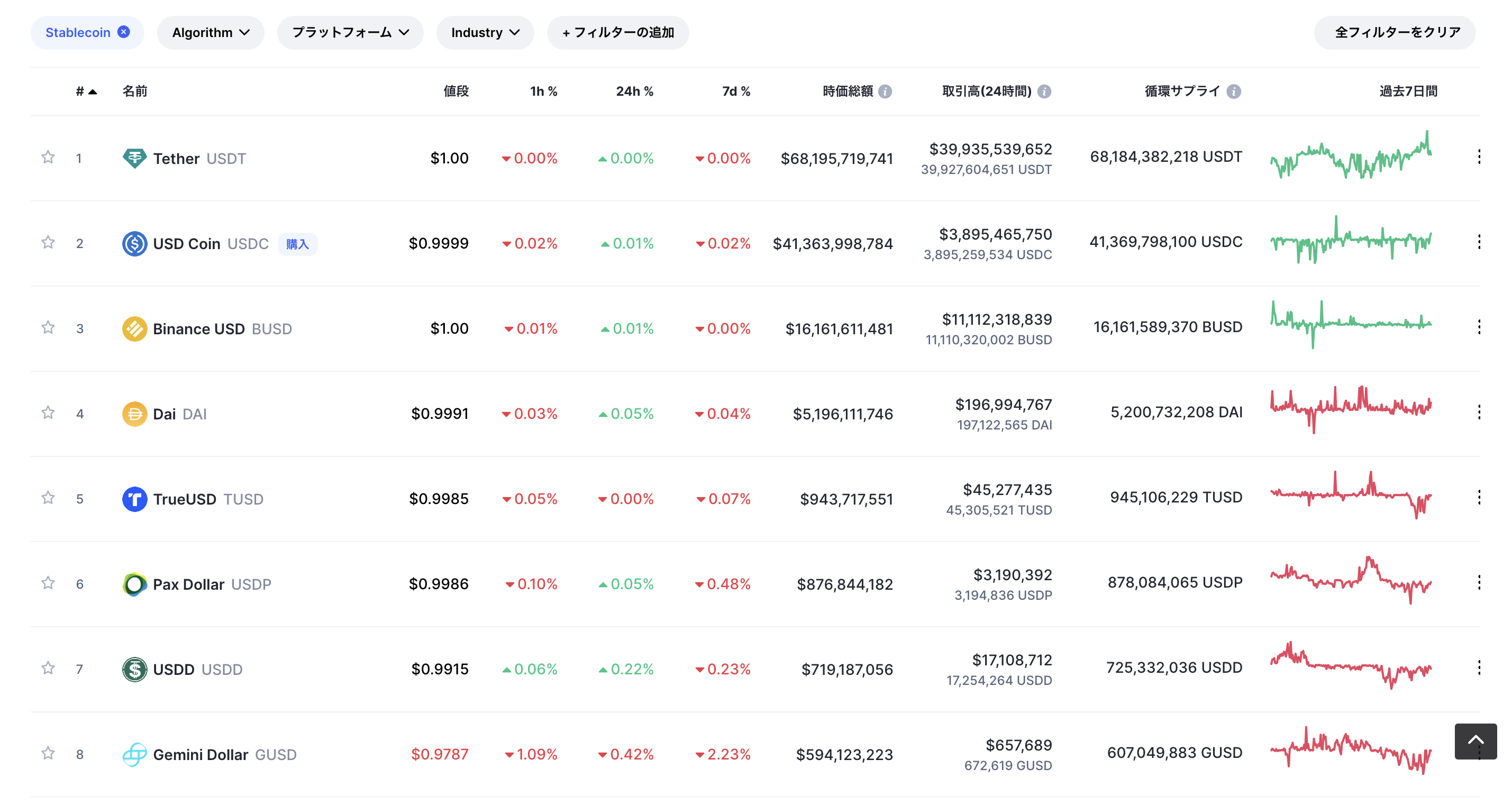Open the USDD detail page
Viewport: 1512px width, 805px height.
pyautogui.click(x=197, y=669)
